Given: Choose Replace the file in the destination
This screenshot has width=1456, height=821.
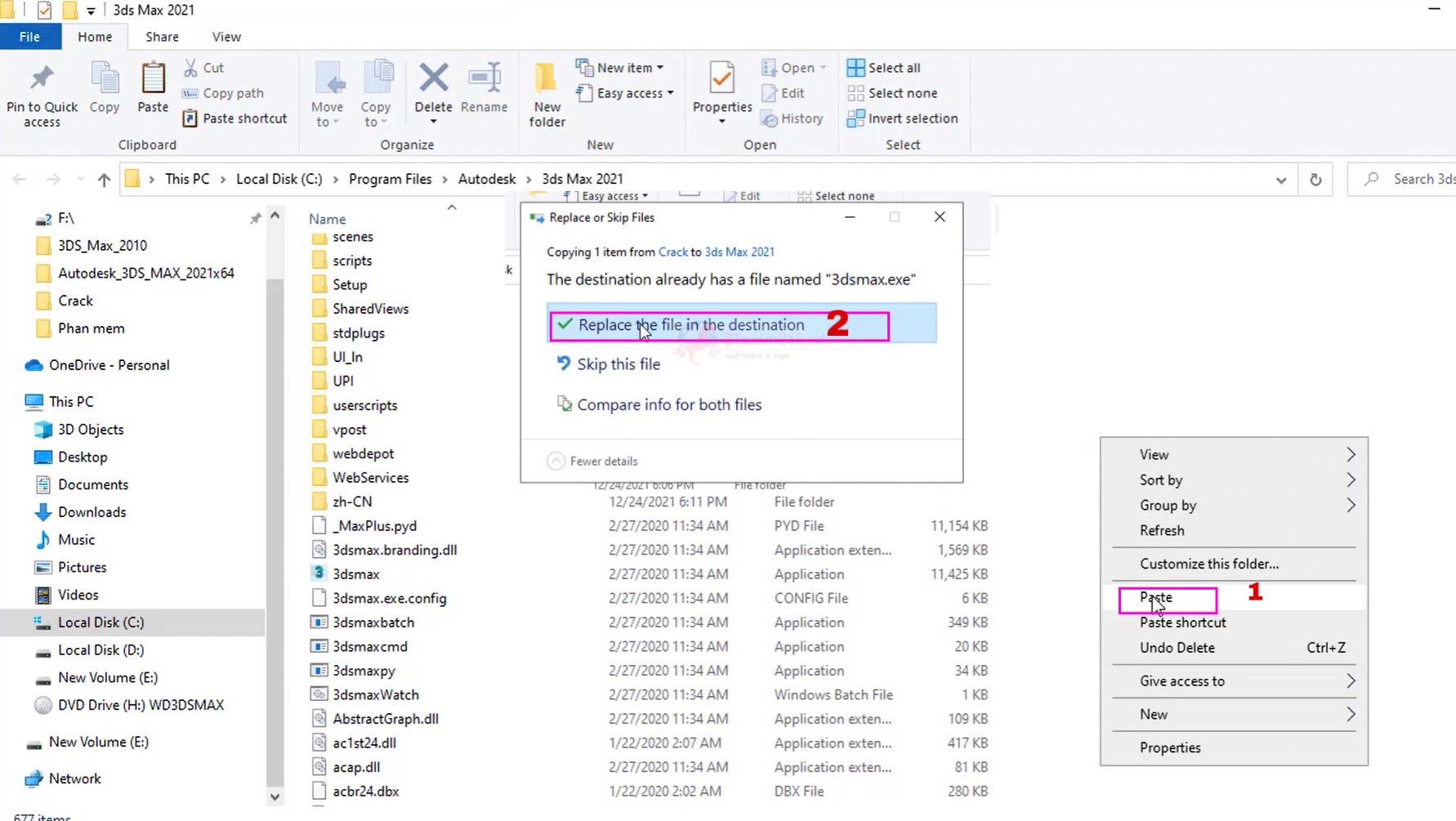Looking at the screenshot, I should (x=741, y=324).
